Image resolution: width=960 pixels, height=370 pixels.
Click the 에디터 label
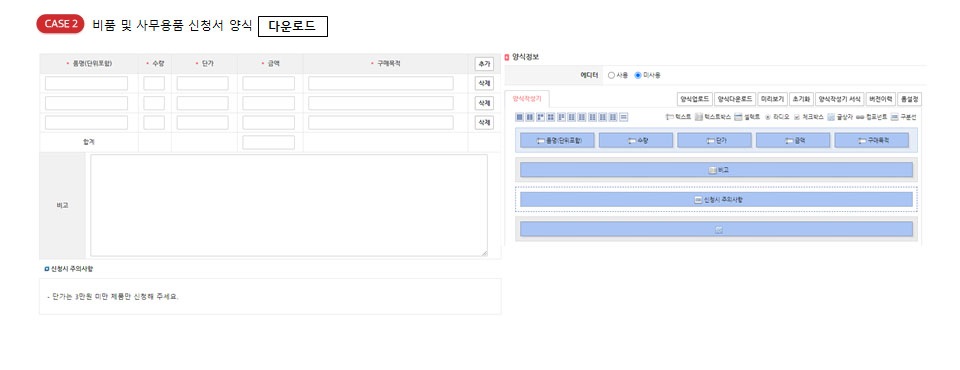589,75
